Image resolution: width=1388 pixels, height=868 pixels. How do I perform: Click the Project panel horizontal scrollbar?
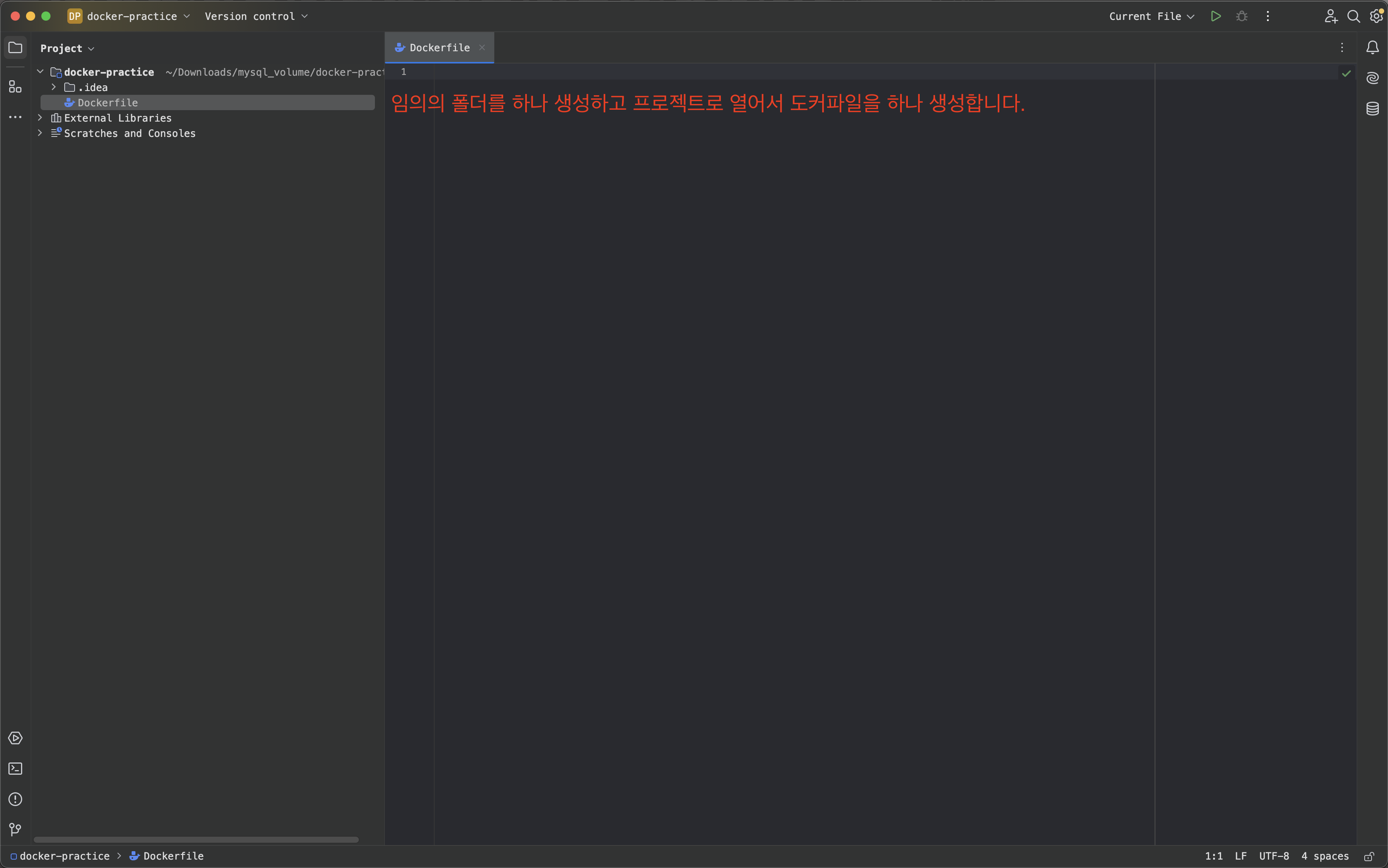[x=195, y=839]
